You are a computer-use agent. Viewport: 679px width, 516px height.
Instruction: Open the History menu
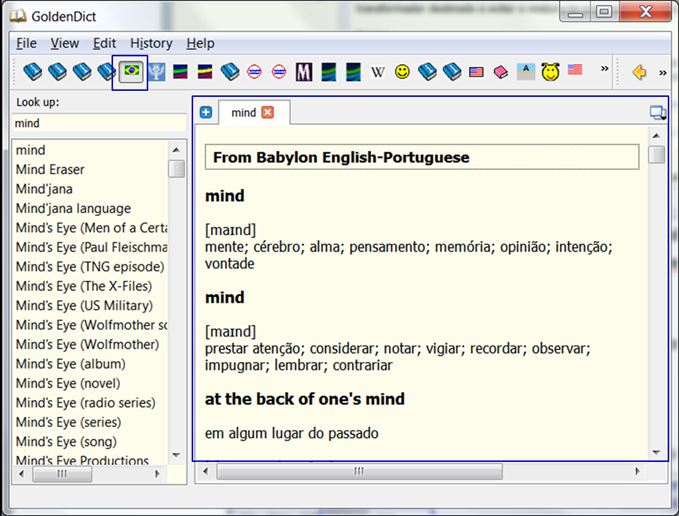coord(151,43)
